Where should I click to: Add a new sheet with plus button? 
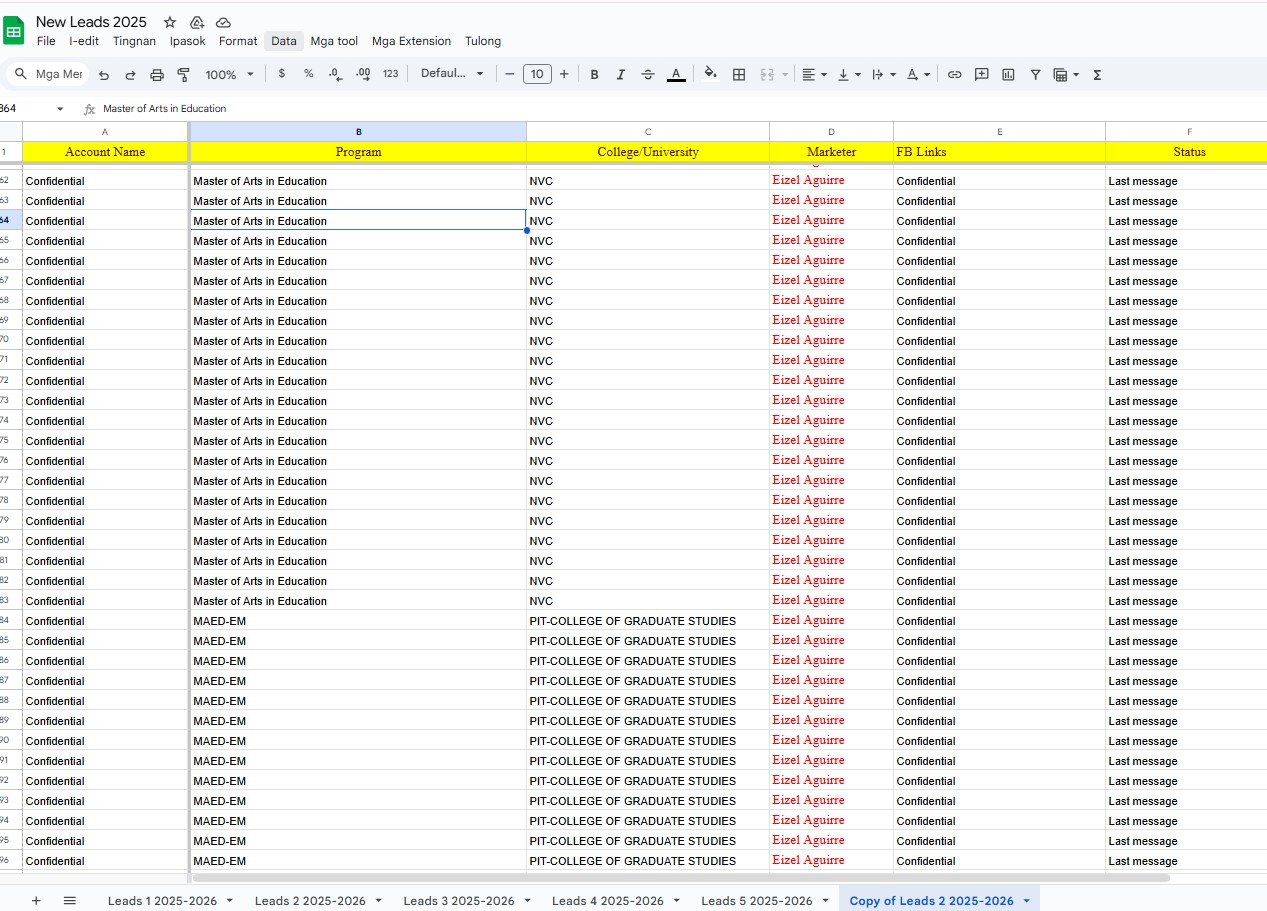tap(36, 901)
